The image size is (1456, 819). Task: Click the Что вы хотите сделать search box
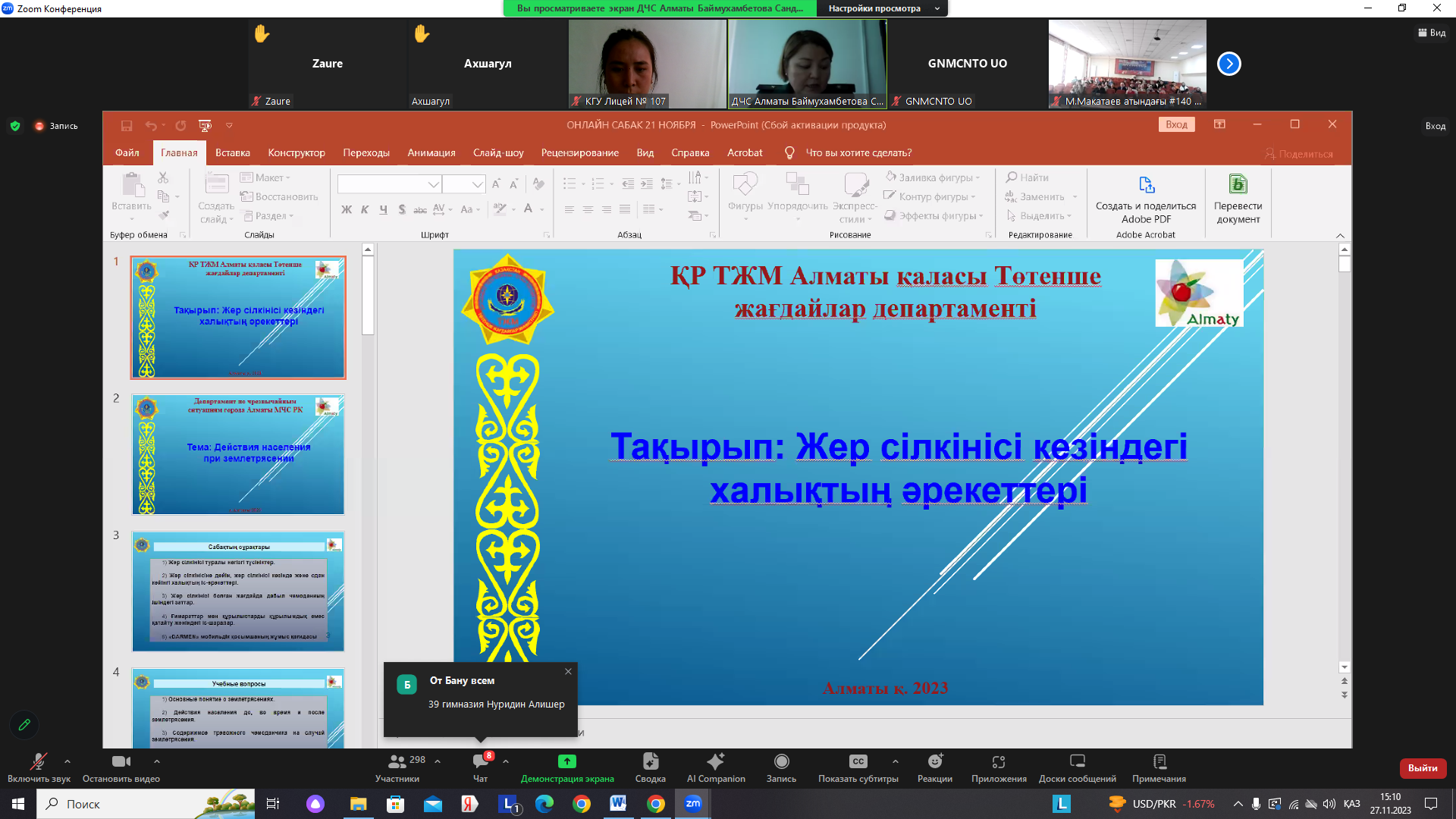(x=858, y=152)
